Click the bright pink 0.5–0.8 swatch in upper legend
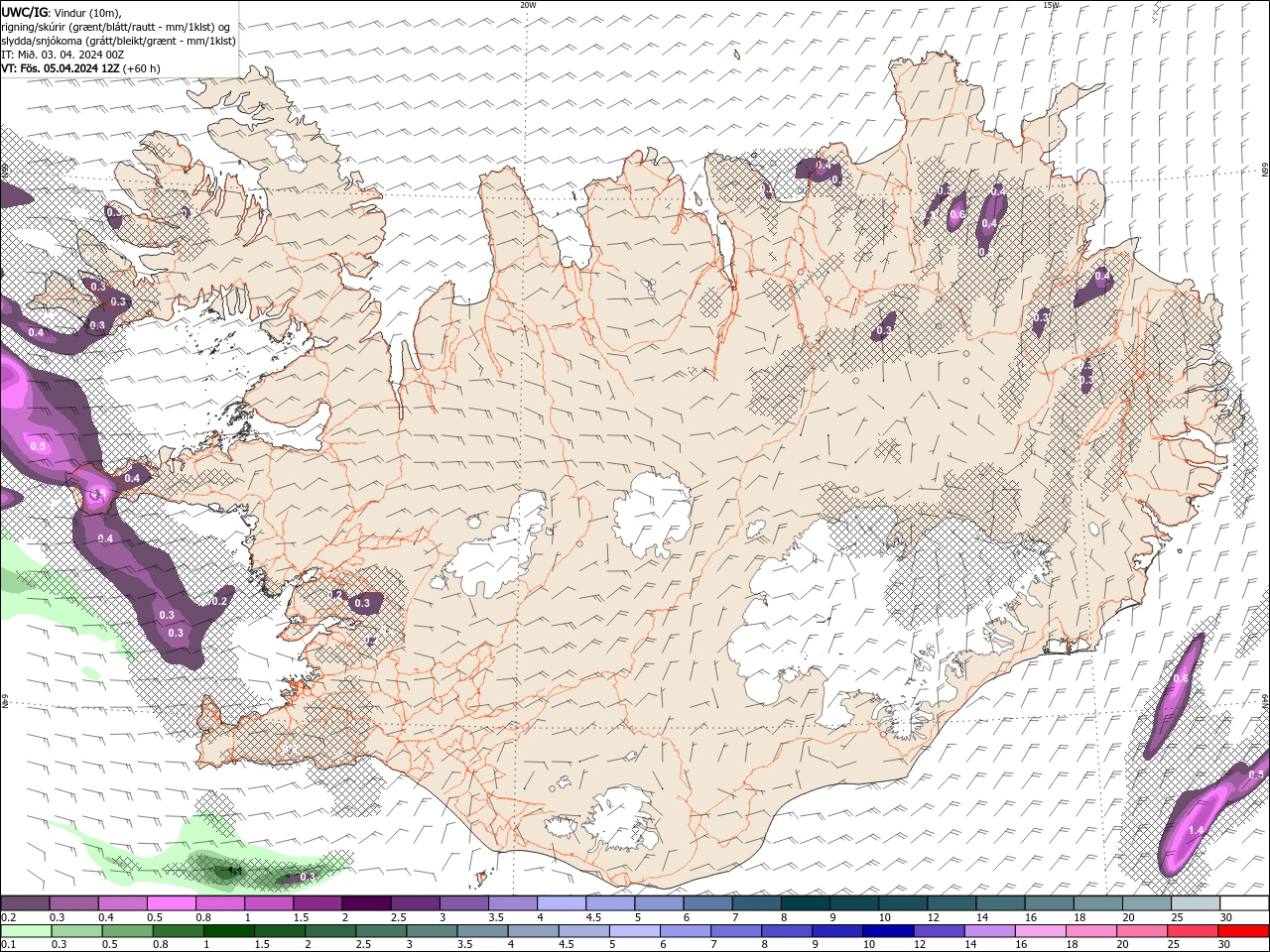The image size is (1270, 952). (x=171, y=903)
